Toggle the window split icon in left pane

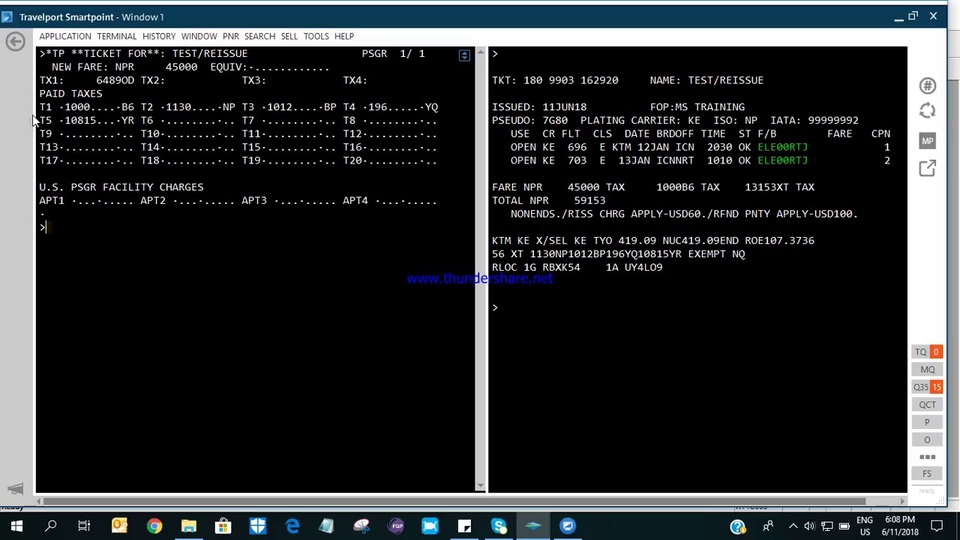pos(464,55)
